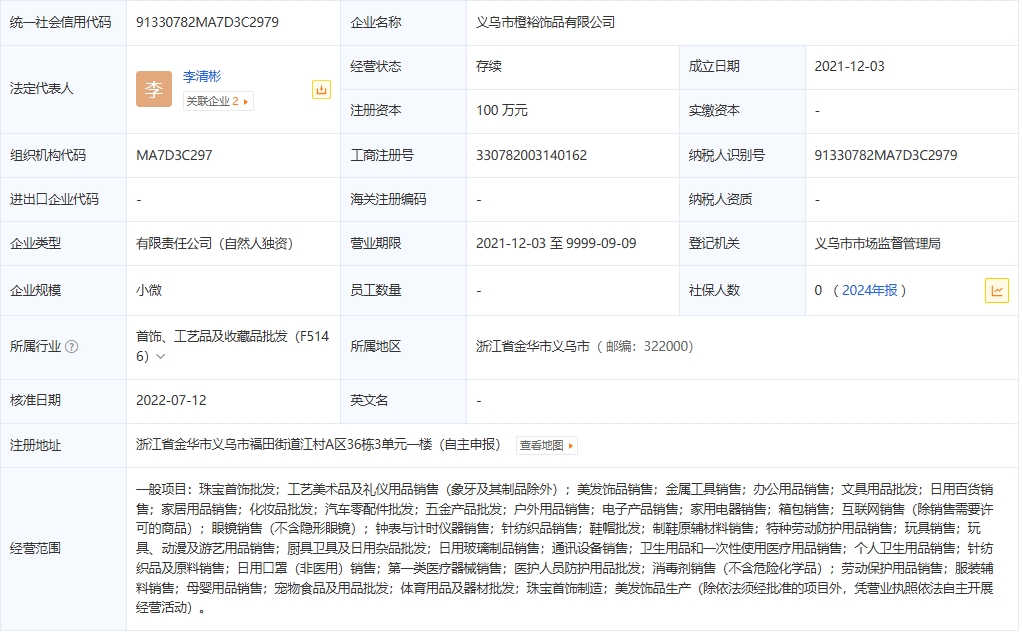The image size is (1022, 632).
Task: Click the orange 李 avatar icon
Action: pyautogui.click(x=153, y=89)
